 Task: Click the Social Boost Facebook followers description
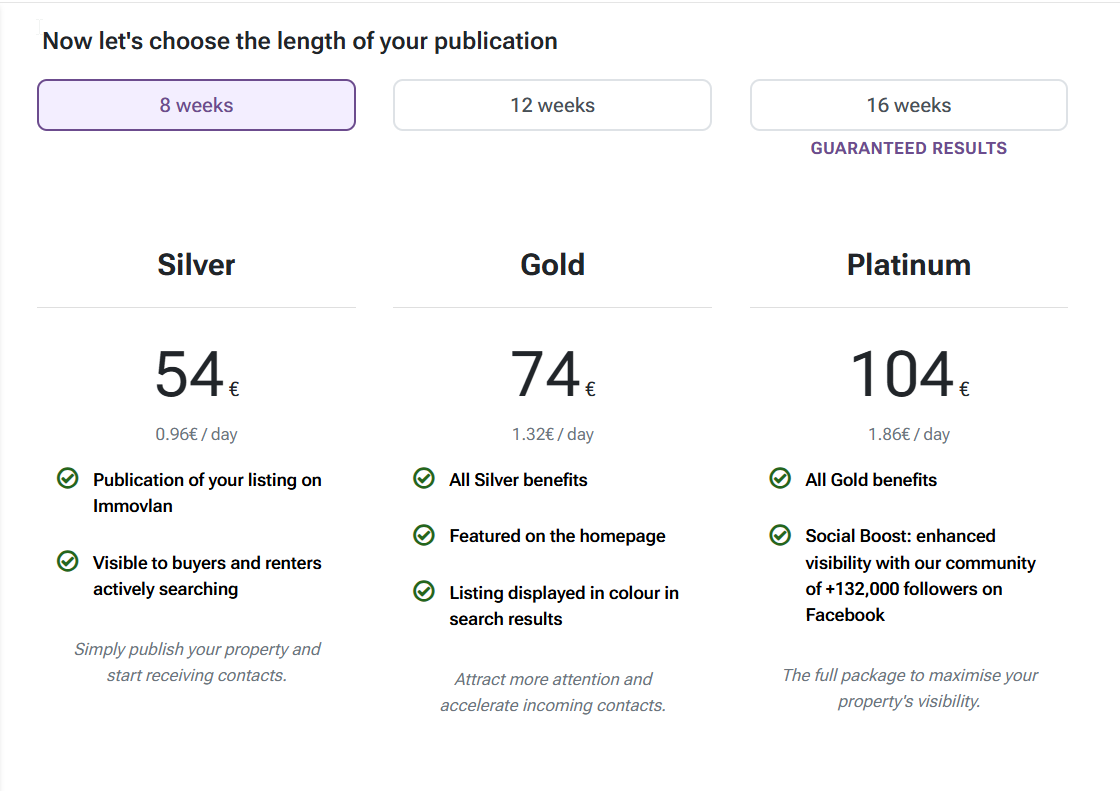click(920, 575)
